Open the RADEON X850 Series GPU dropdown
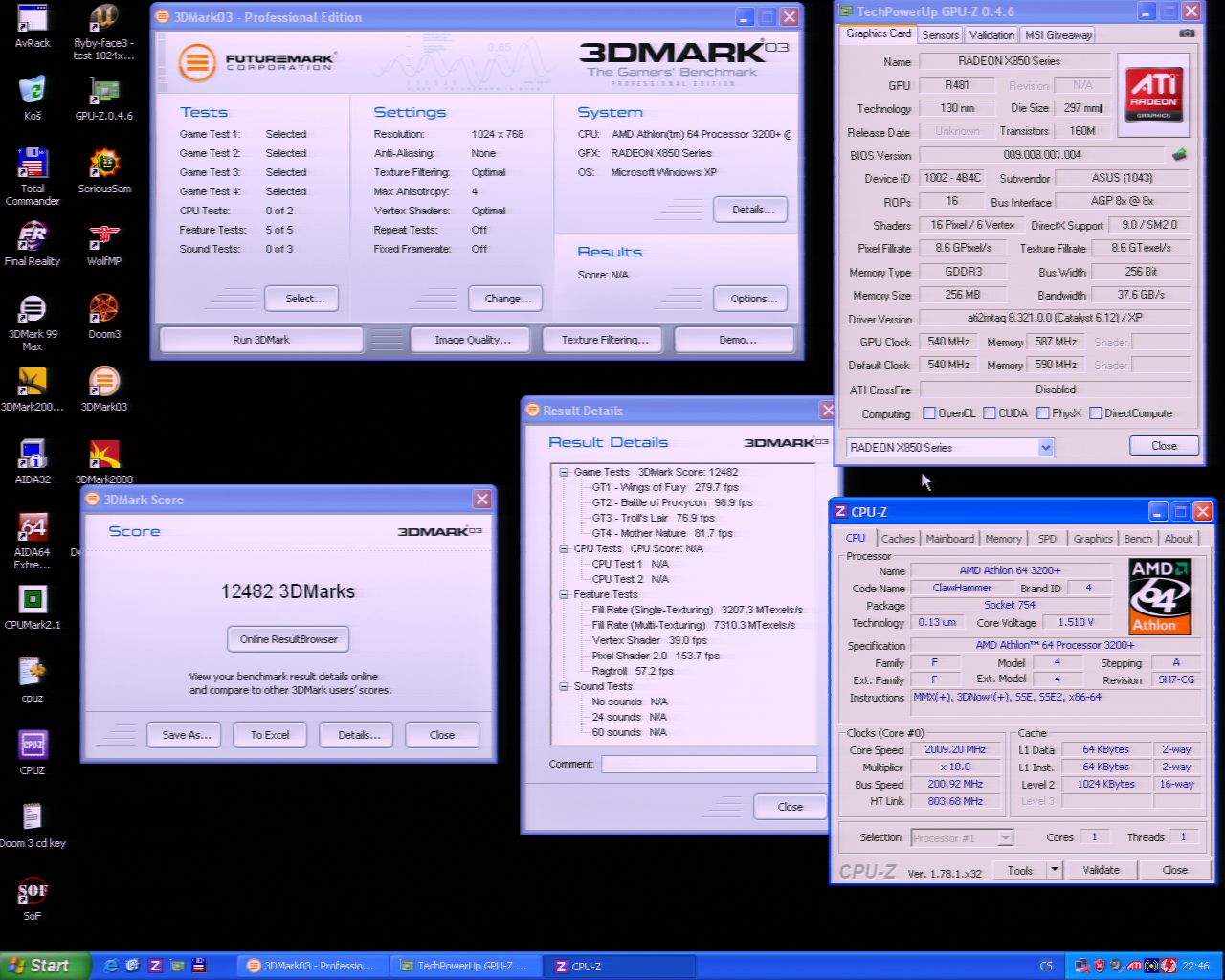 (1046, 447)
